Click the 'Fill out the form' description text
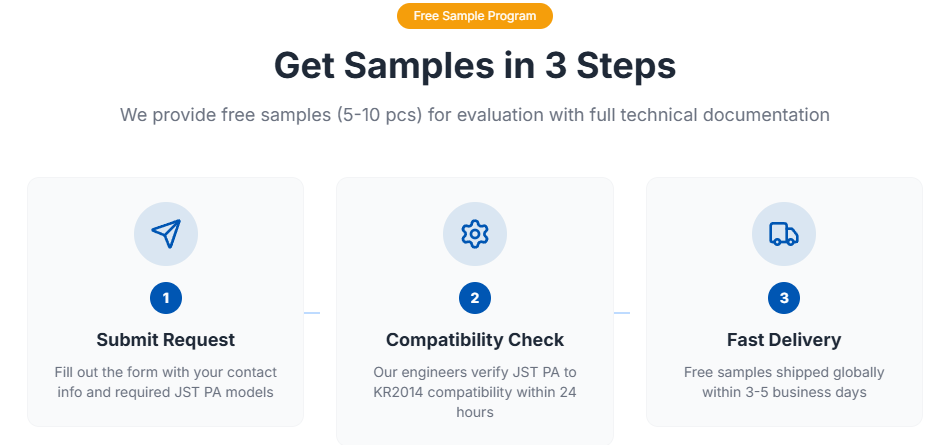This screenshot has width=950, height=445. [166, 382]
